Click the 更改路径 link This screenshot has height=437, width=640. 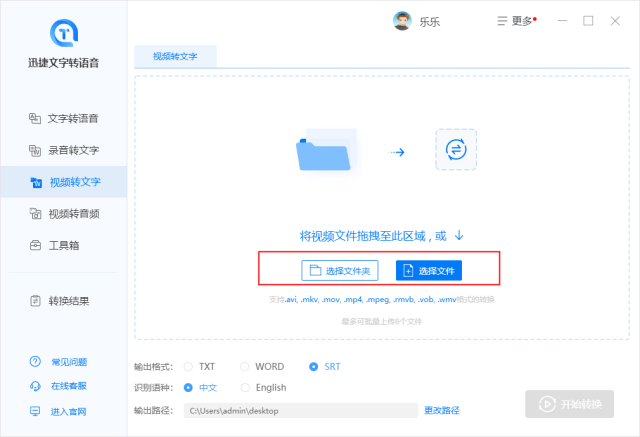[442, 410]
